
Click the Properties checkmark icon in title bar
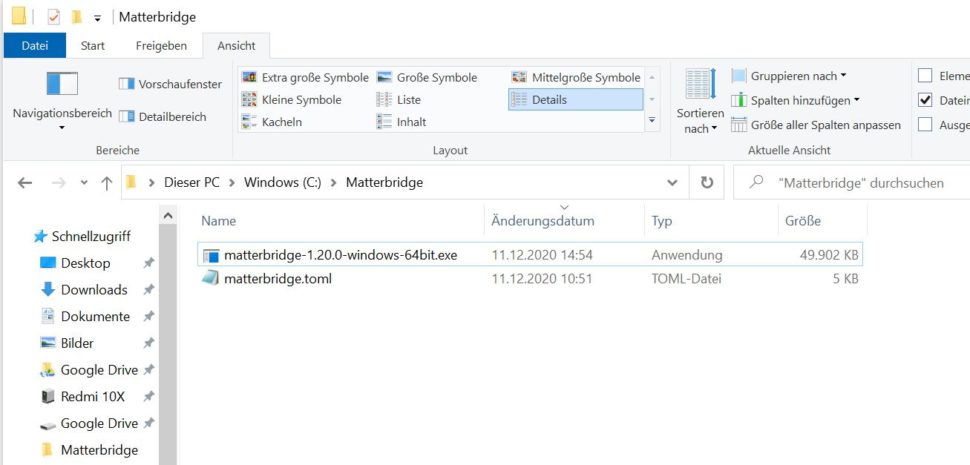[x=54, y=17]
